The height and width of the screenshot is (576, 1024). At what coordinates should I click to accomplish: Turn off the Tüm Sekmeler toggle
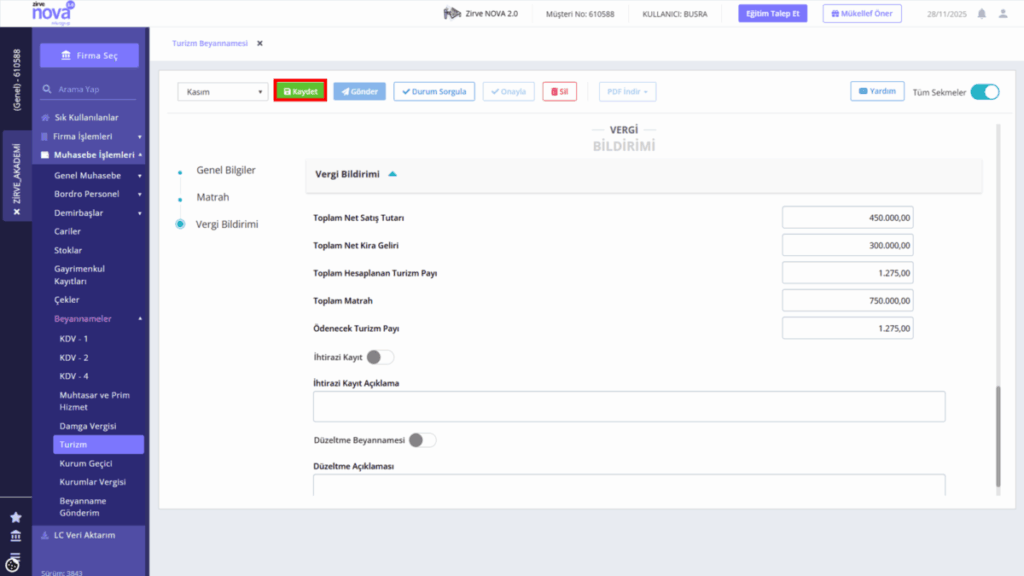(985, 92)
